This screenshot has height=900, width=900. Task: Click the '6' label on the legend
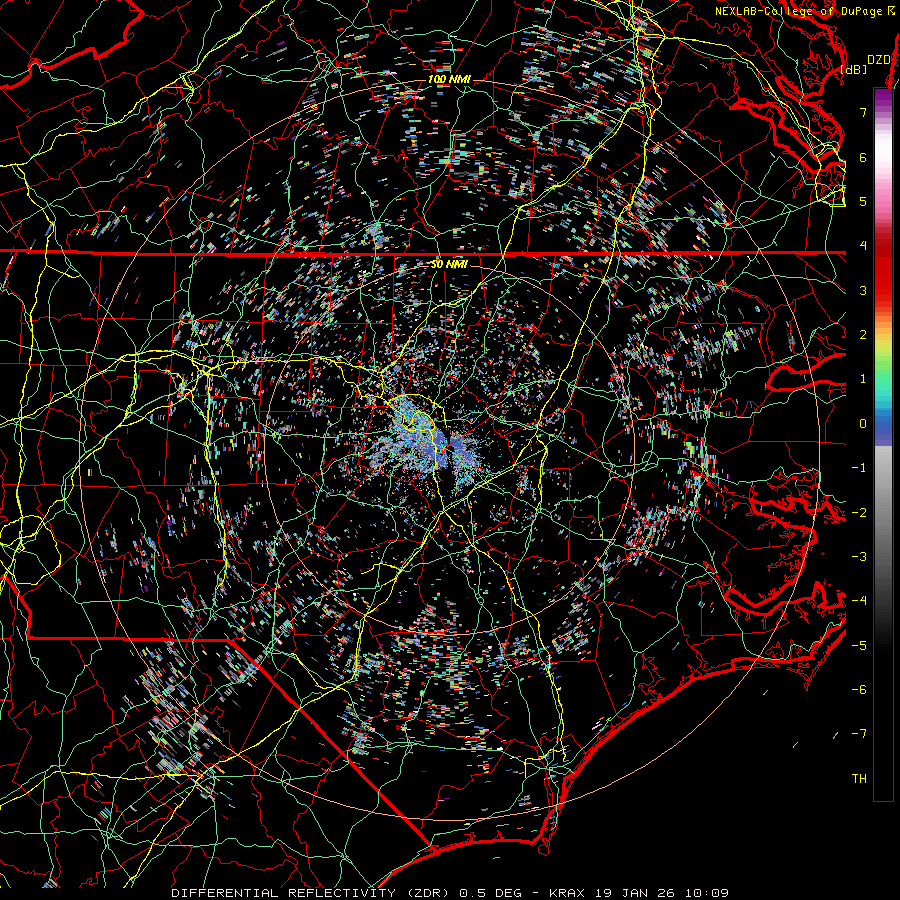[863, 157]
